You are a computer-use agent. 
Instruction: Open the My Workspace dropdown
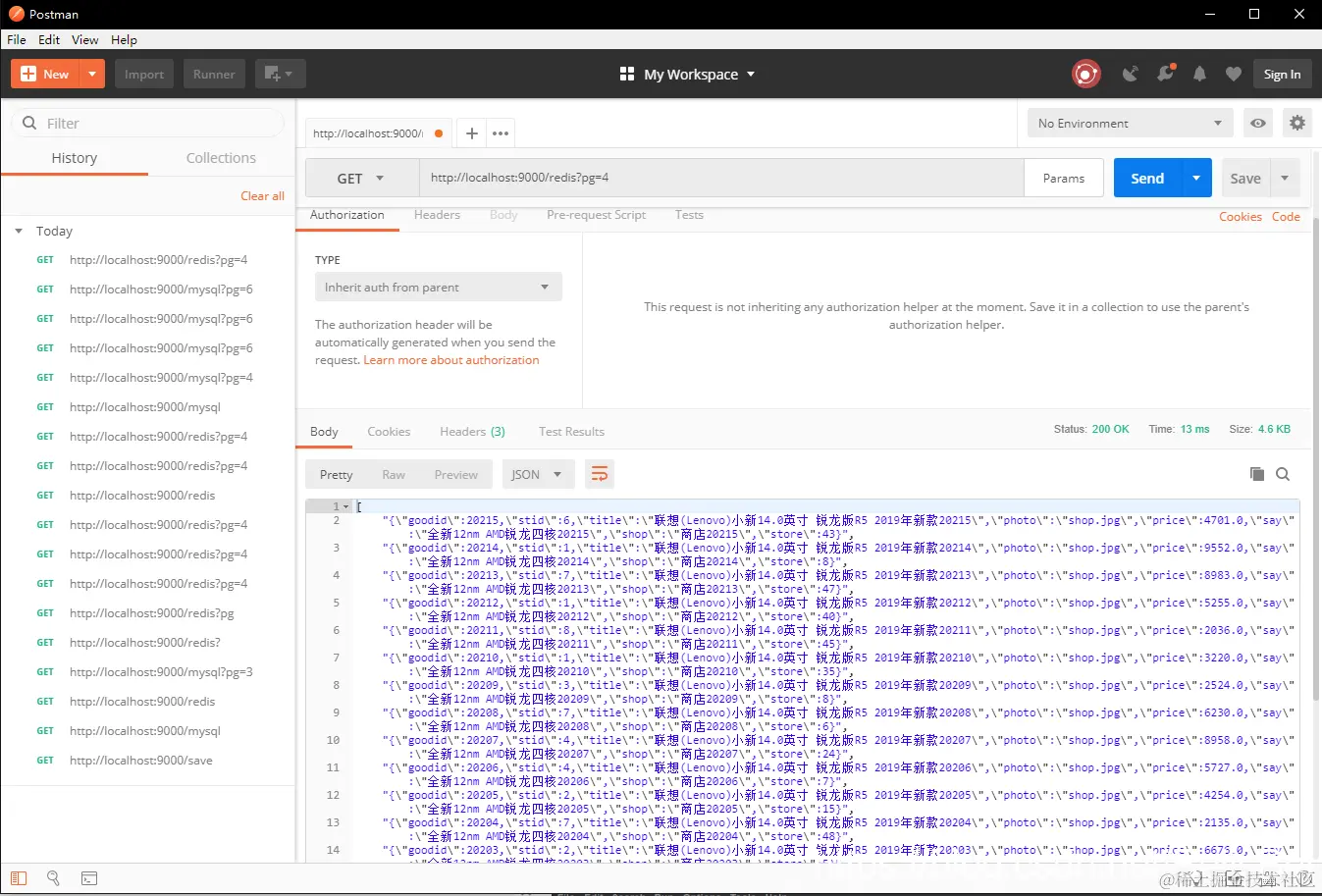(x=688, y=75)
